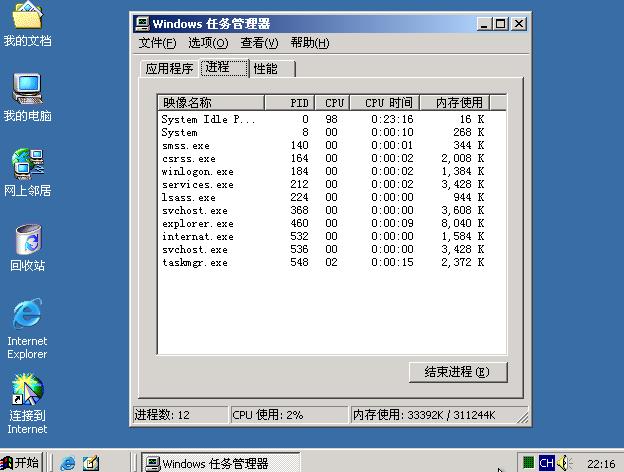Select the 我的电脑 desktop icon
The image size is (624, 472).
(27, 98)
